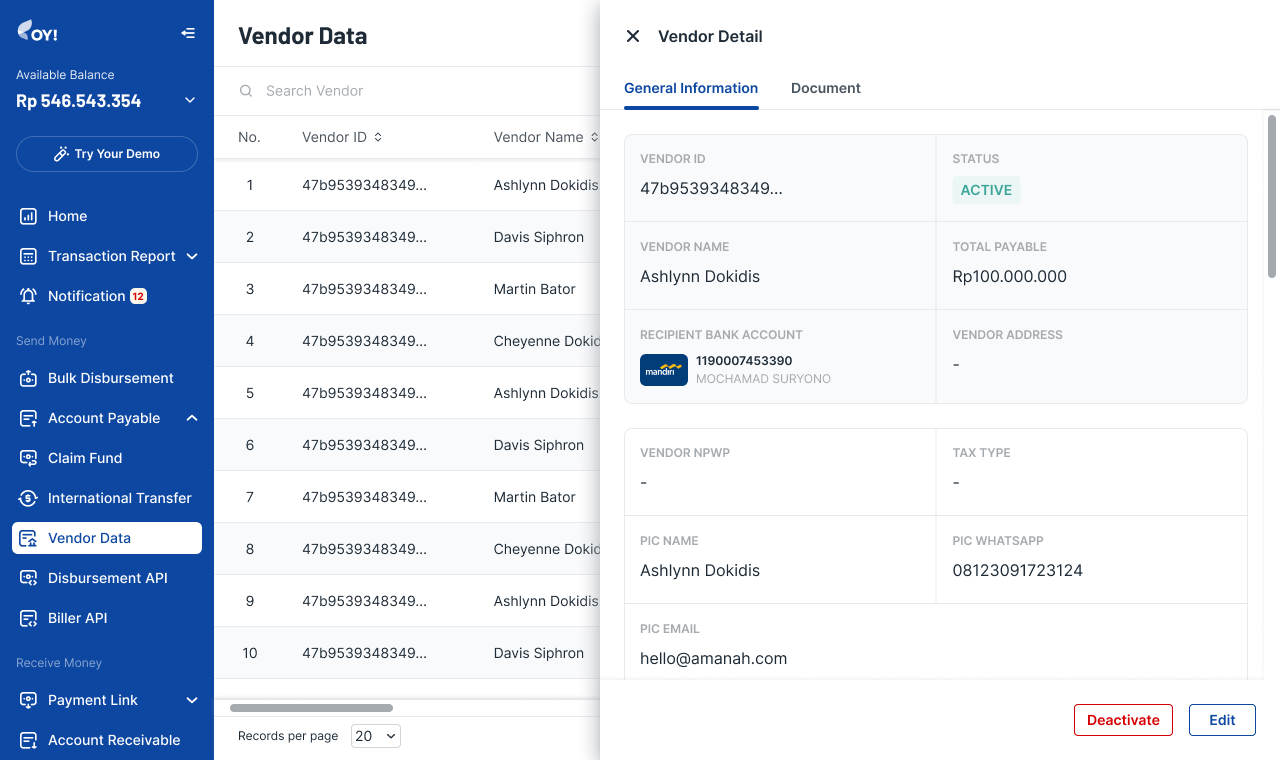Click the Claim Fund icon
The height and width of the screenshot is (760, 1280).
[29, 458]
